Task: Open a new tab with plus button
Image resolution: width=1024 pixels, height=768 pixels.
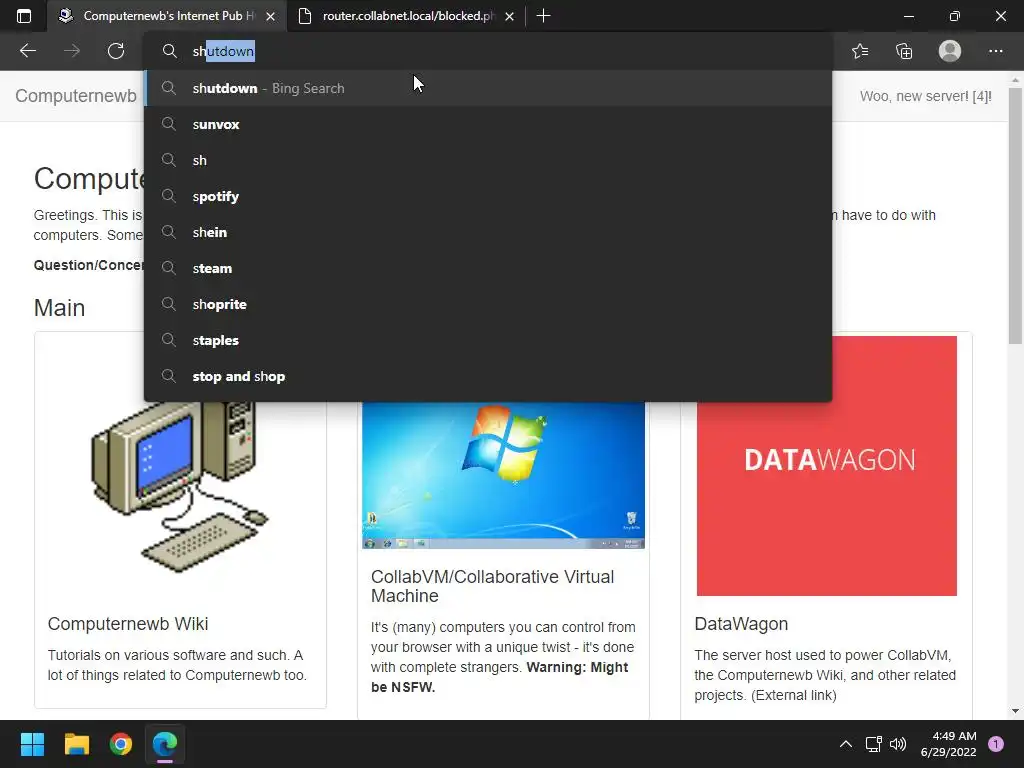Action: click(x=543, y=16)
